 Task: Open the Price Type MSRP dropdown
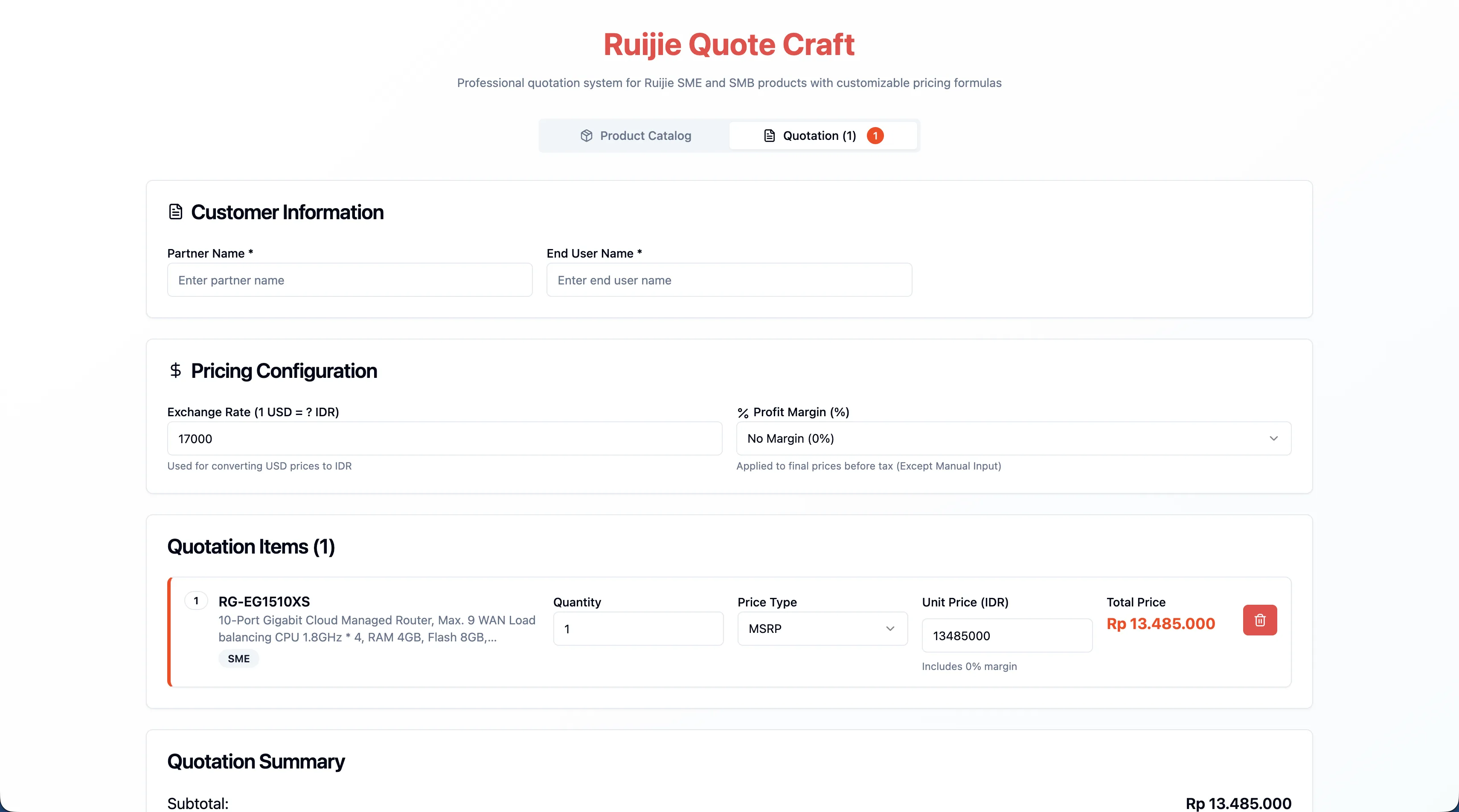(x=823, y=629)
